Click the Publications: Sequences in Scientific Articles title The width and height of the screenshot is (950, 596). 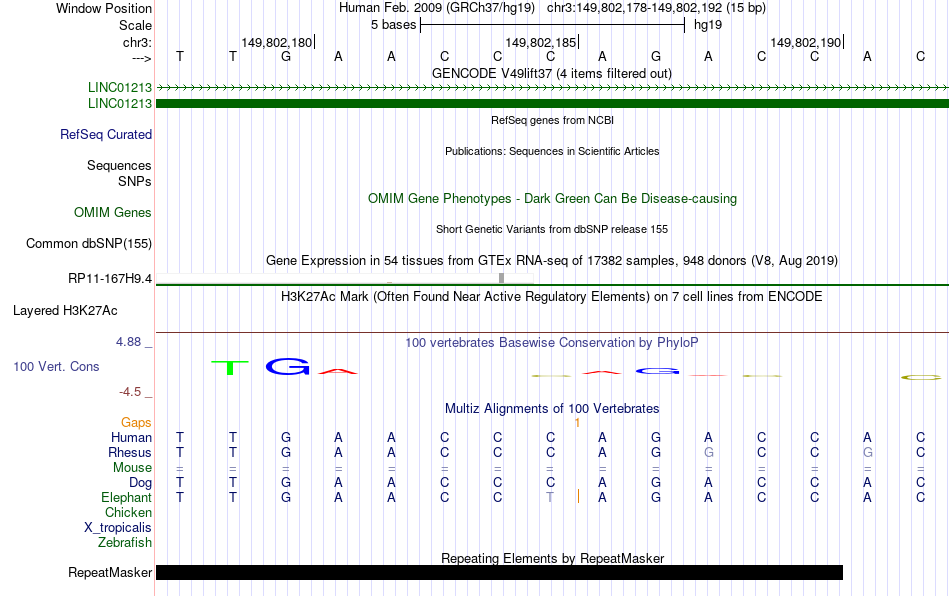tap(552, 151)
